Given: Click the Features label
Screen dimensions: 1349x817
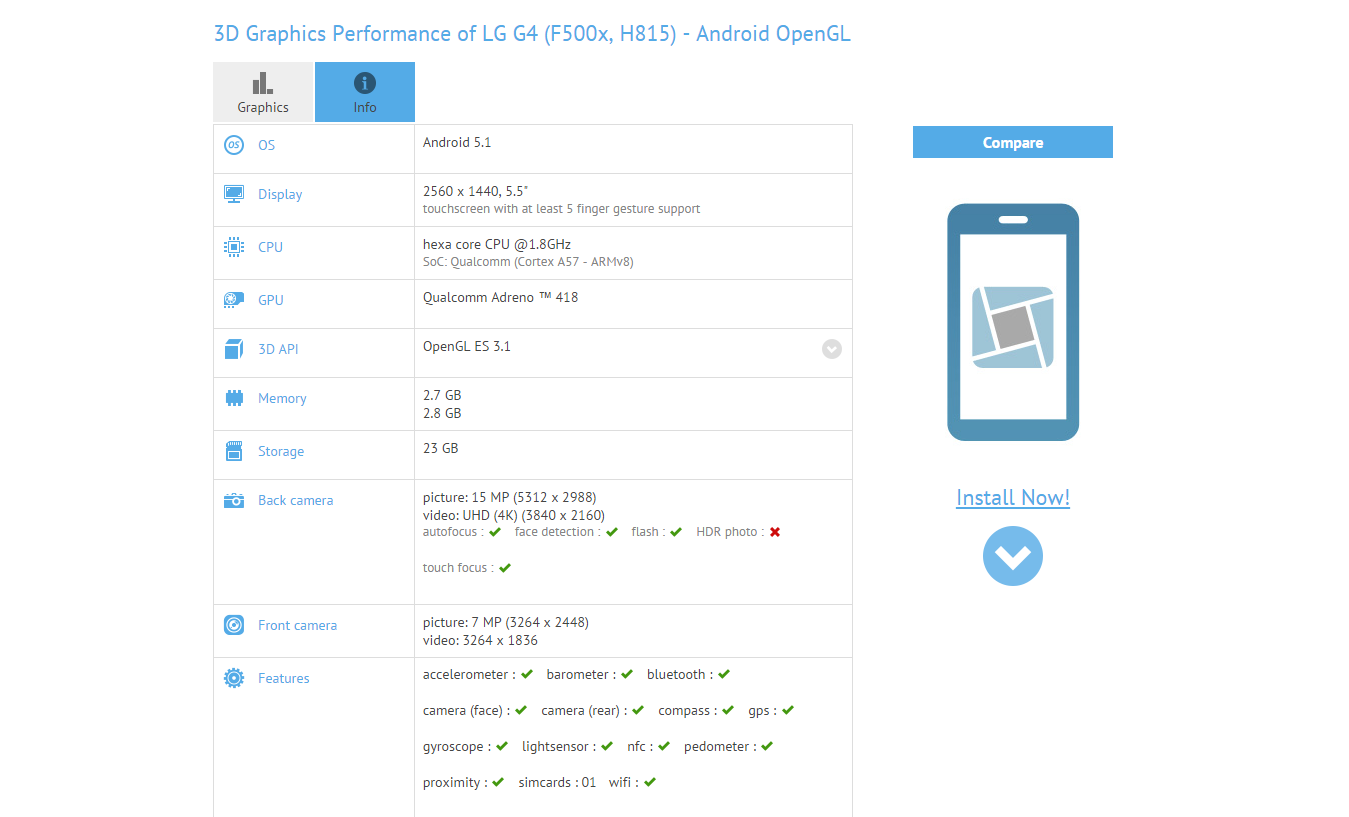Looking at the screenshot, I should (x=284, y=678).
